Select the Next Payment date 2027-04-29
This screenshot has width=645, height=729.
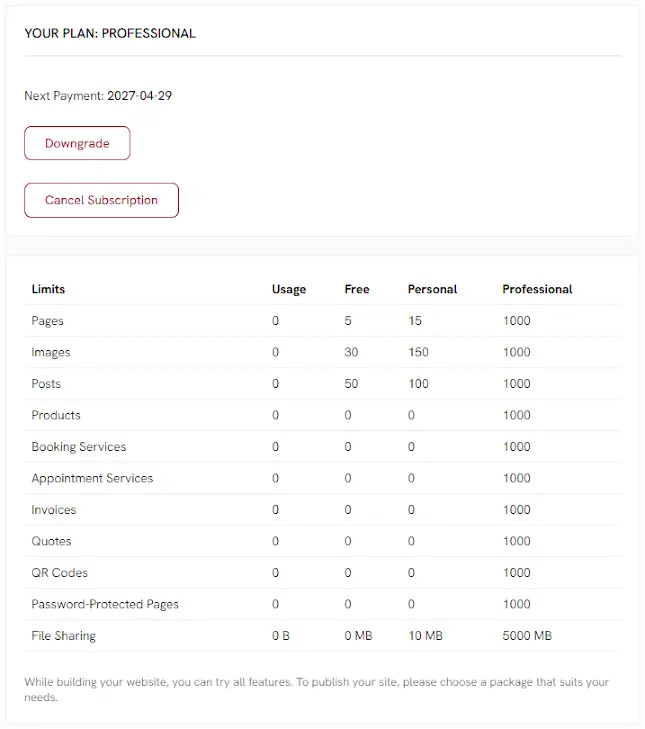click(140, 96)
